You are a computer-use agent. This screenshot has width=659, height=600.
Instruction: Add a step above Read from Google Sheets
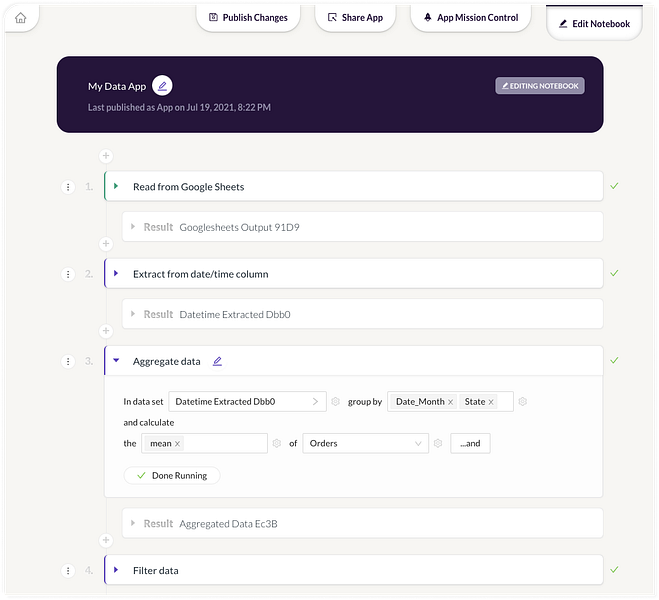click(x=106, y=156)
